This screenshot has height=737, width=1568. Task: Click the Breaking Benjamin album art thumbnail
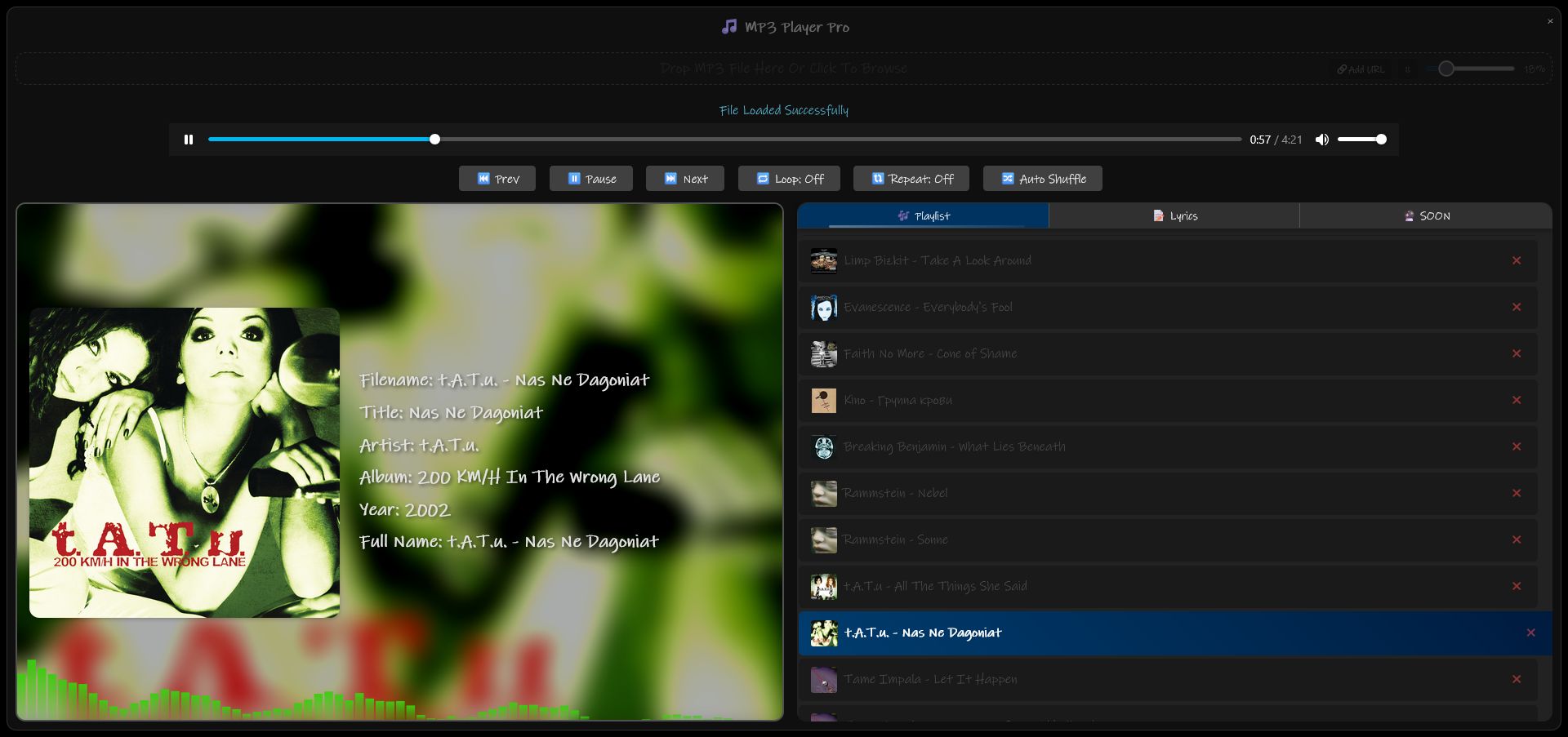[824, 446]
